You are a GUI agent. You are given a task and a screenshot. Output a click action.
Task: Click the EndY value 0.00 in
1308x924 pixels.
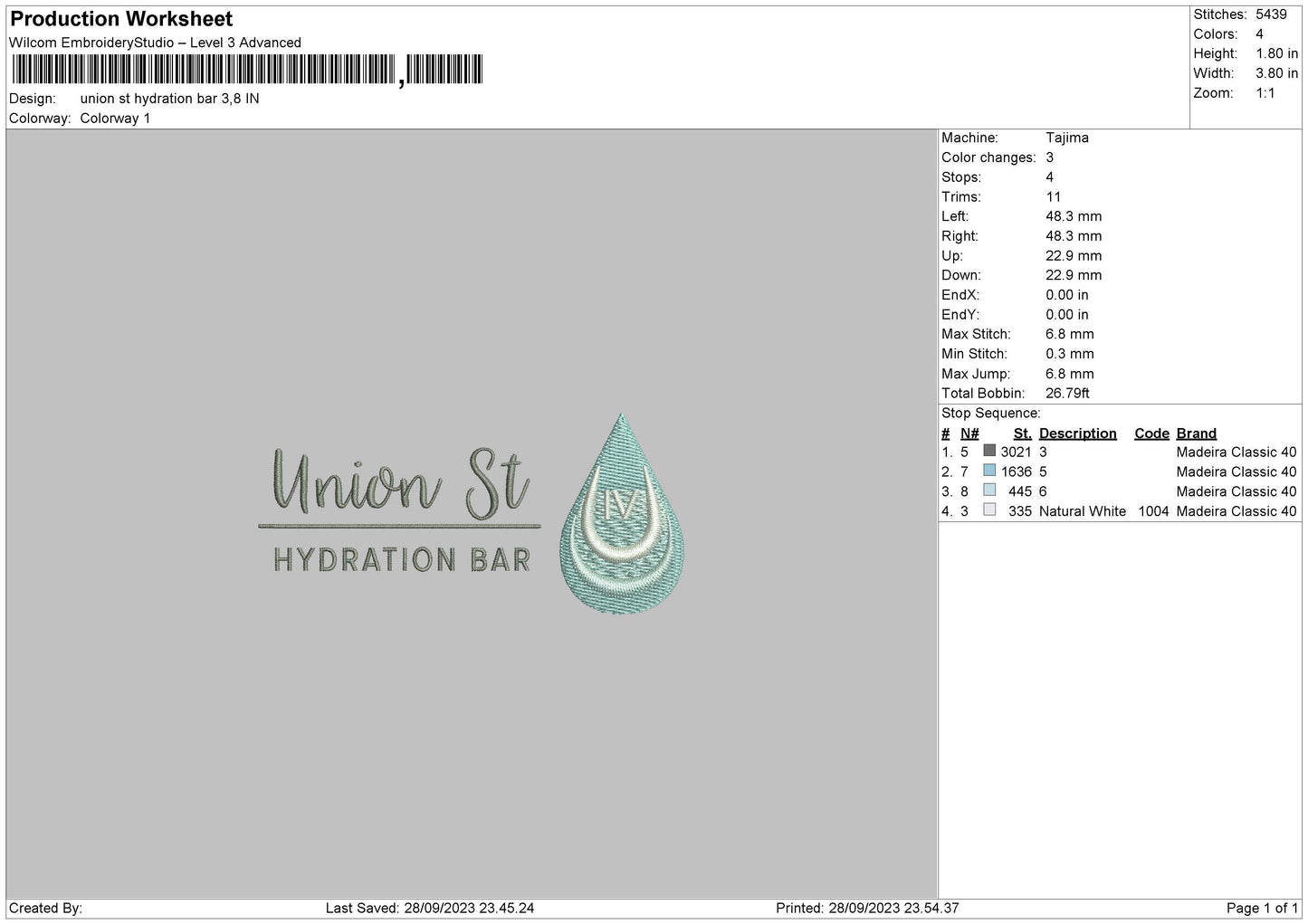(1067, 315)
